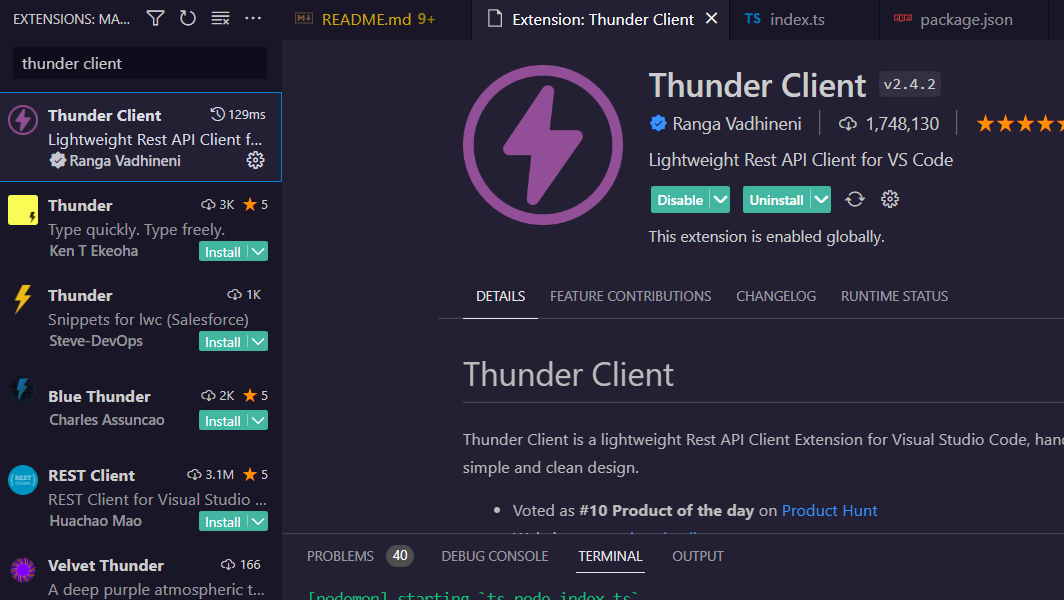The width and height of the screenshot is (1064, 600).
Task: Click the REST Client extension icon
Action: point(23,480)
